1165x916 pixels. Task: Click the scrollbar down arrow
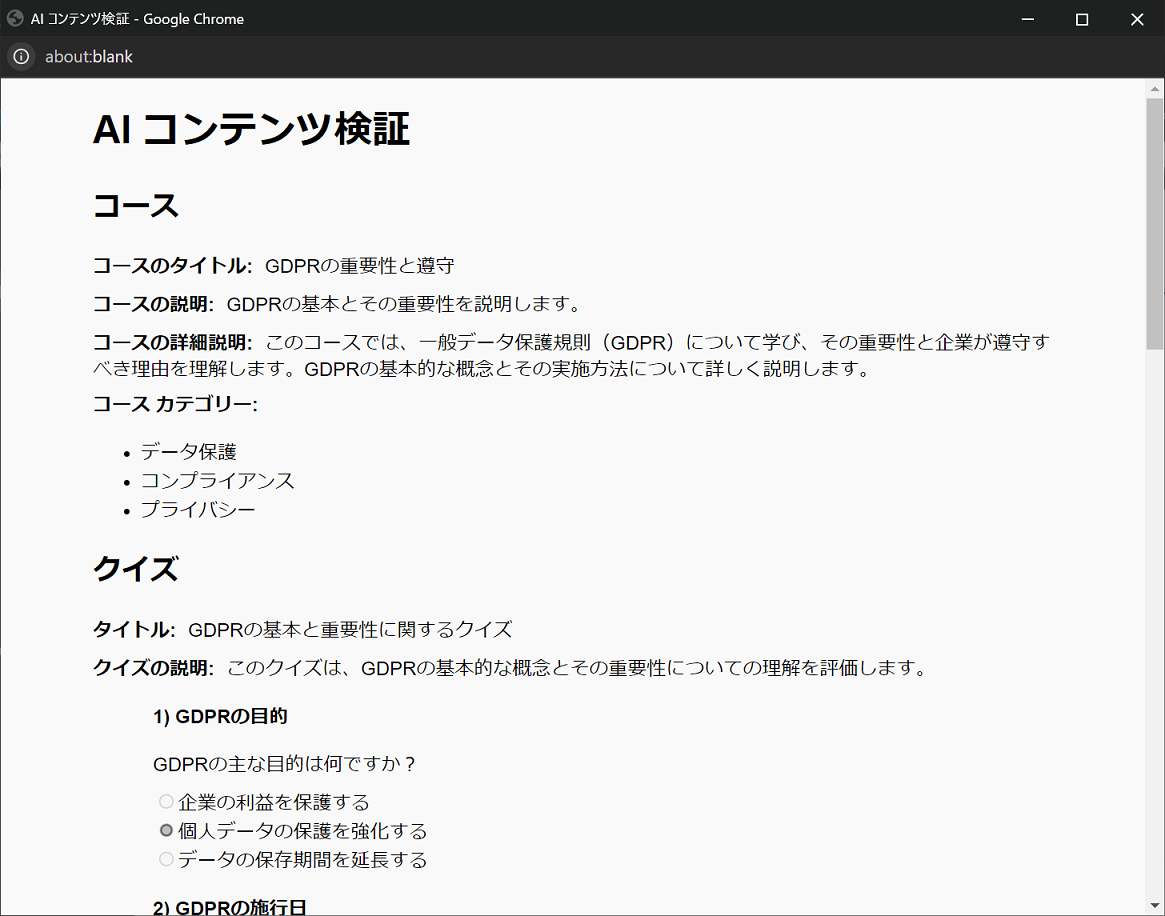click(x=1155, y=906)
